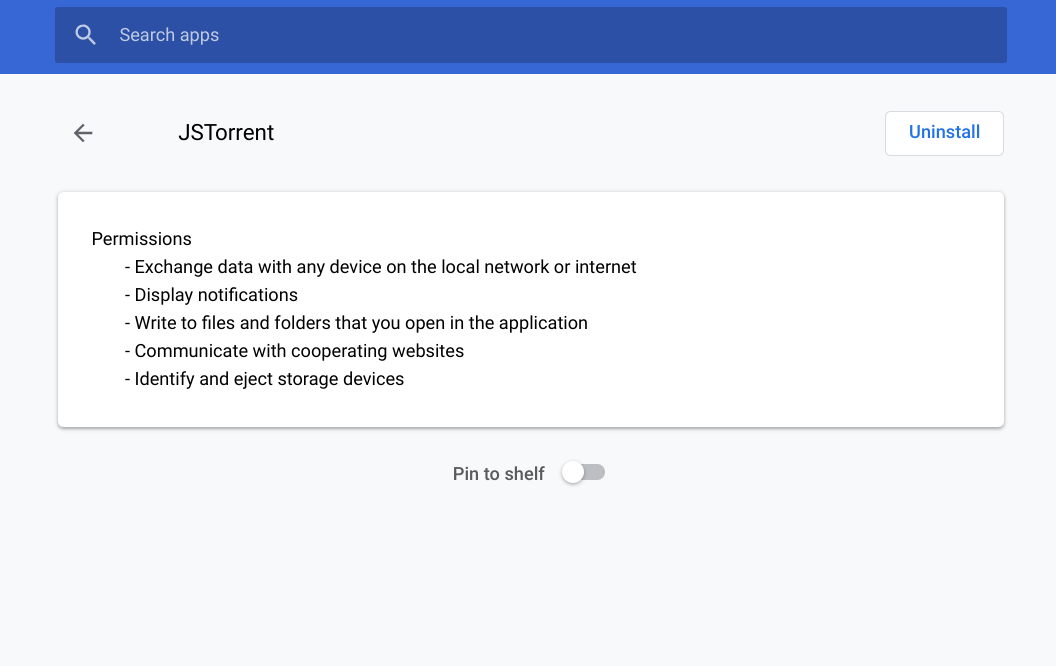Click the Permissions heading
1056x666 pixels.
(x=141, y=239)
